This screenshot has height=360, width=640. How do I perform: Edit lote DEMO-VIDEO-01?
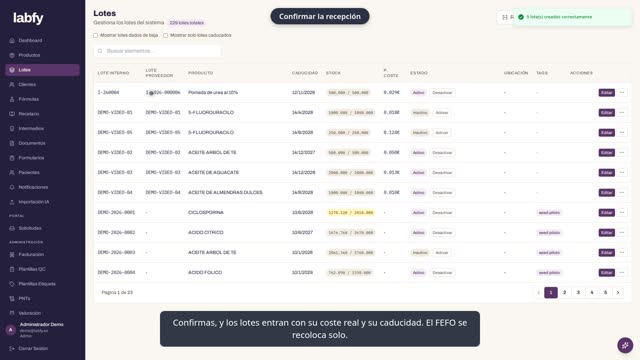[x=607, y=113]
